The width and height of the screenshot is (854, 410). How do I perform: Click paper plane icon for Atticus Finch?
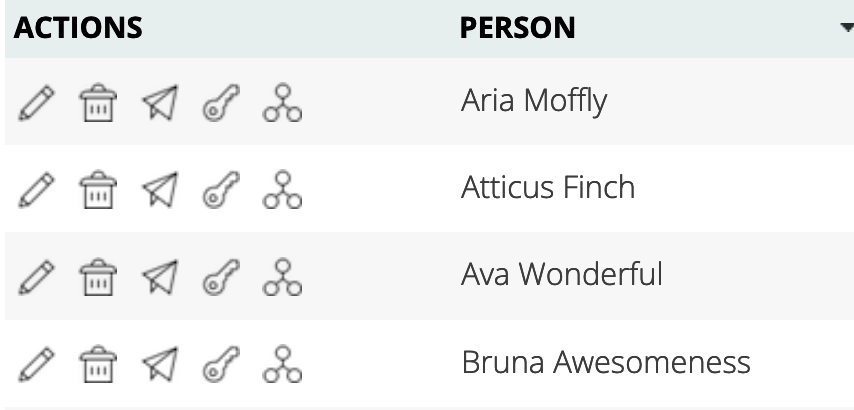158,189
